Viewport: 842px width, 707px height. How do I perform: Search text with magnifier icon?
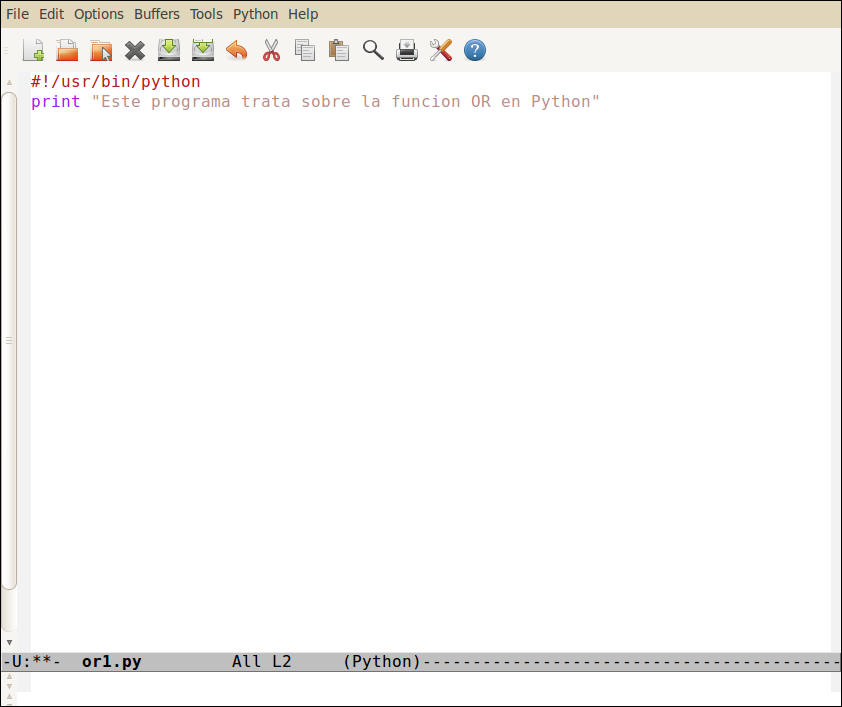[373, 50]
